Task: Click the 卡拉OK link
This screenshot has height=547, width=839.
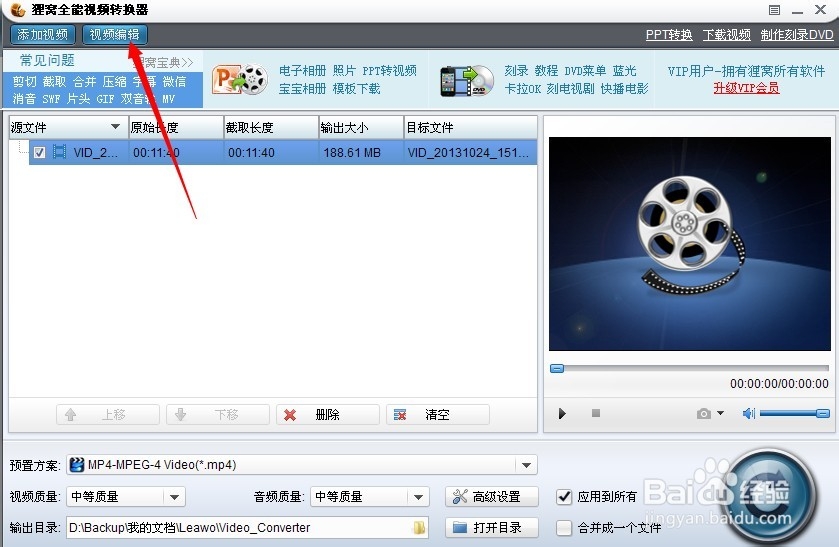Action: pyautogui.click(x=523, y=88)
